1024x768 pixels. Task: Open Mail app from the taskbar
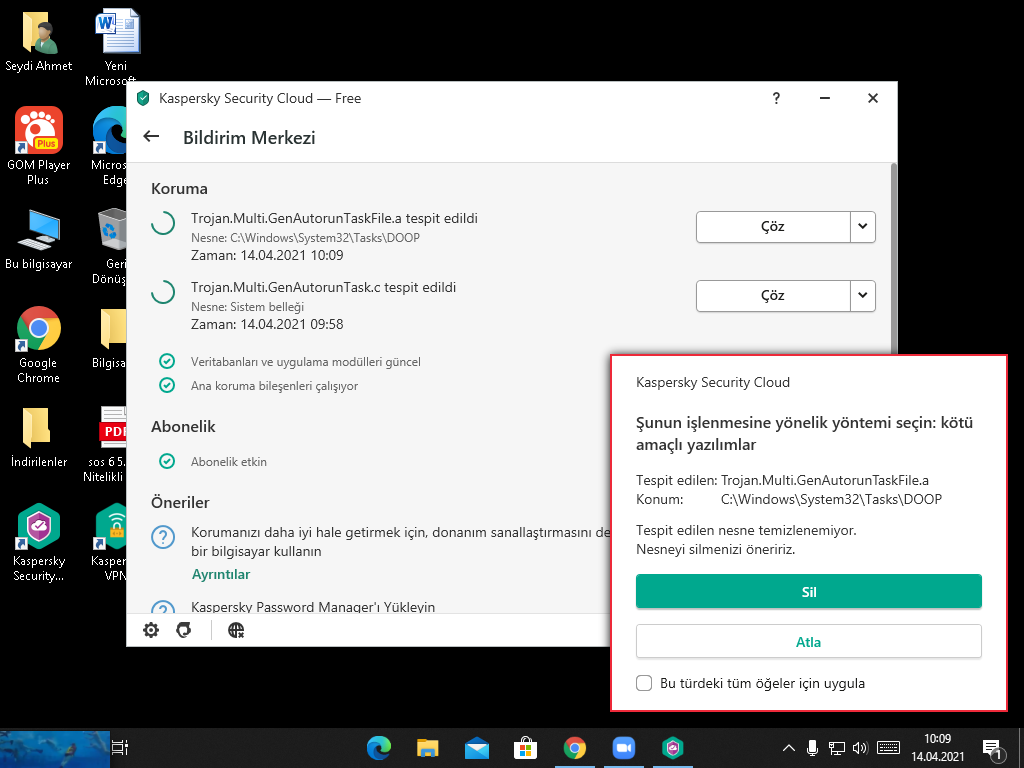[x=477, y=748]
